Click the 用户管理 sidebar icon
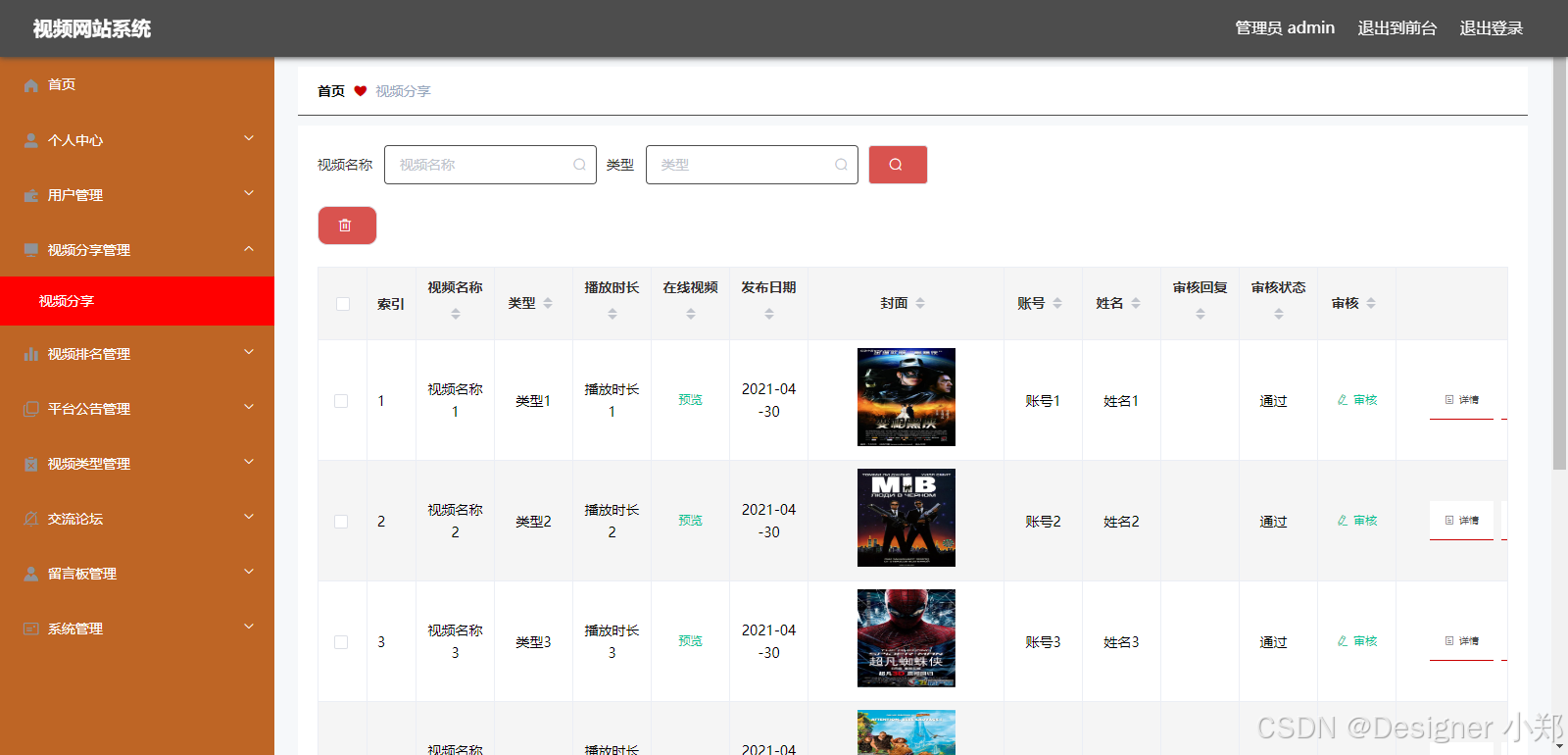The height and width of the screenshot is (755, 1568). [31, 195]
